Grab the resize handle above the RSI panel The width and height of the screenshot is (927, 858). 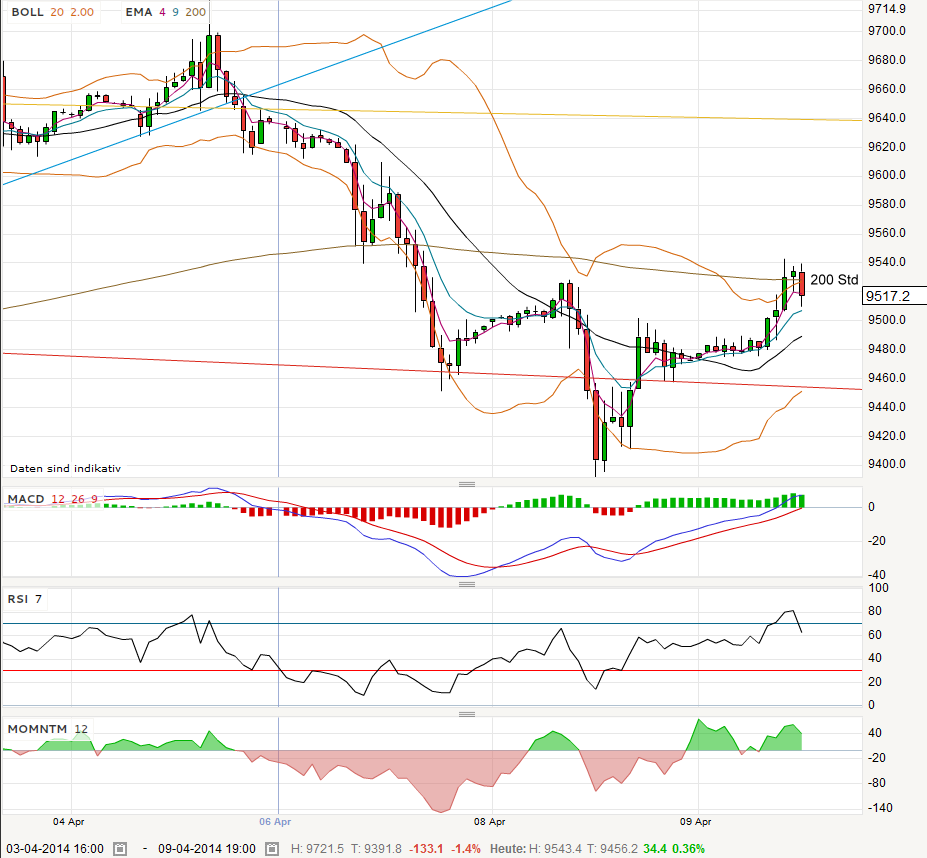467,584
